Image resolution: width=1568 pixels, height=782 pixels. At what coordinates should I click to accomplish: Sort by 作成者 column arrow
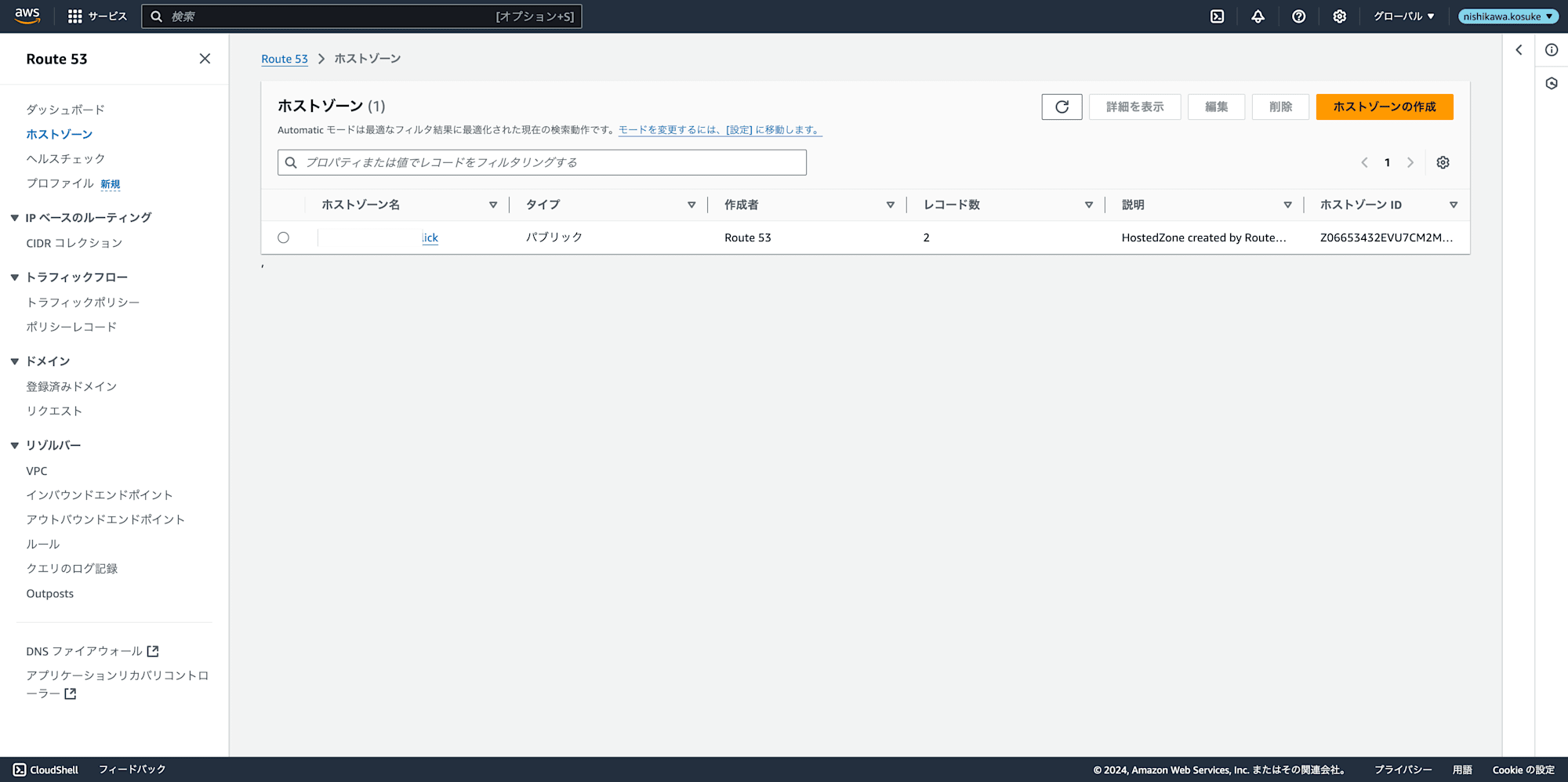point(890,205)
